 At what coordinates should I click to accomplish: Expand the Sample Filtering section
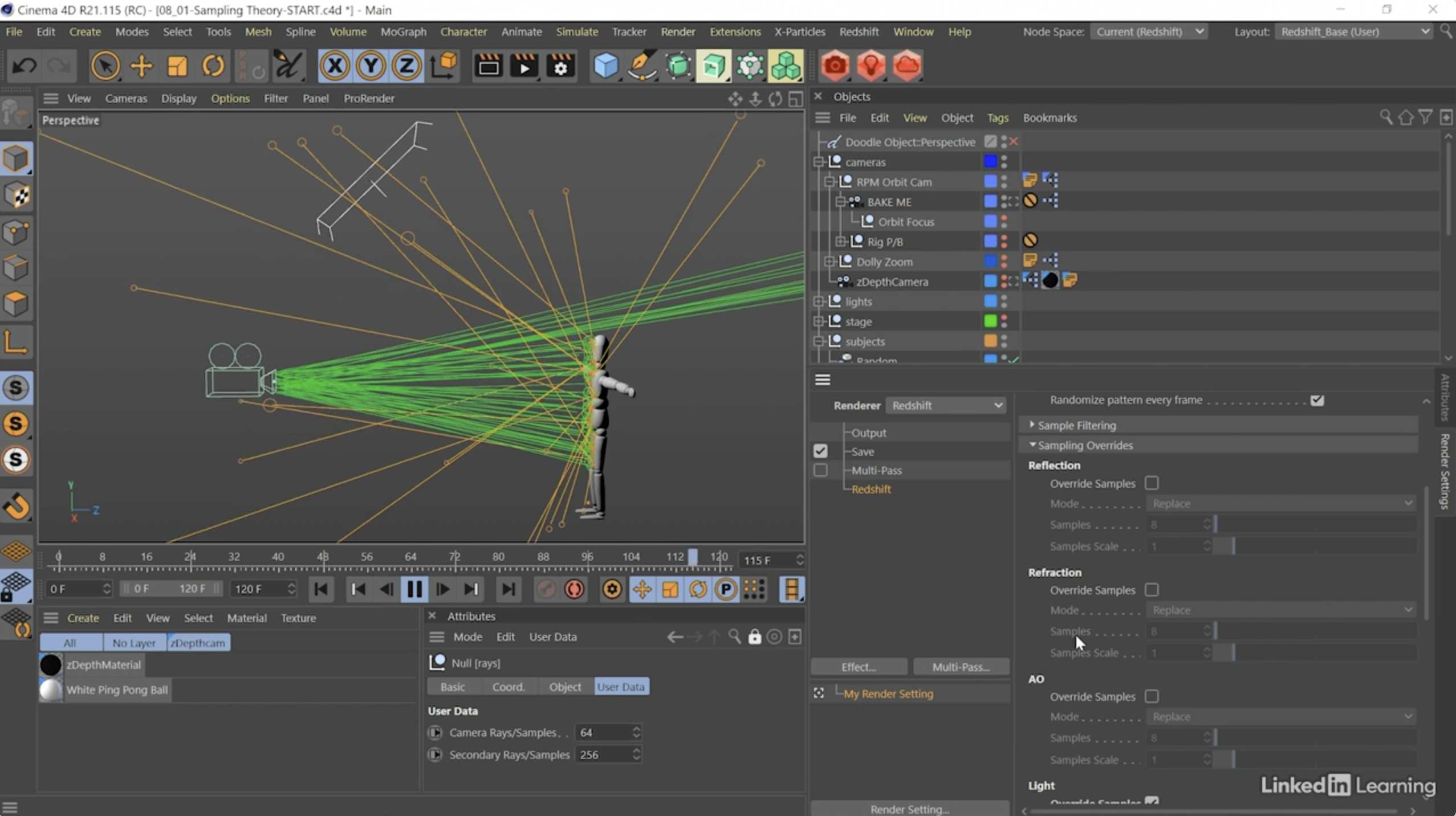click(x=1032, y=425)
